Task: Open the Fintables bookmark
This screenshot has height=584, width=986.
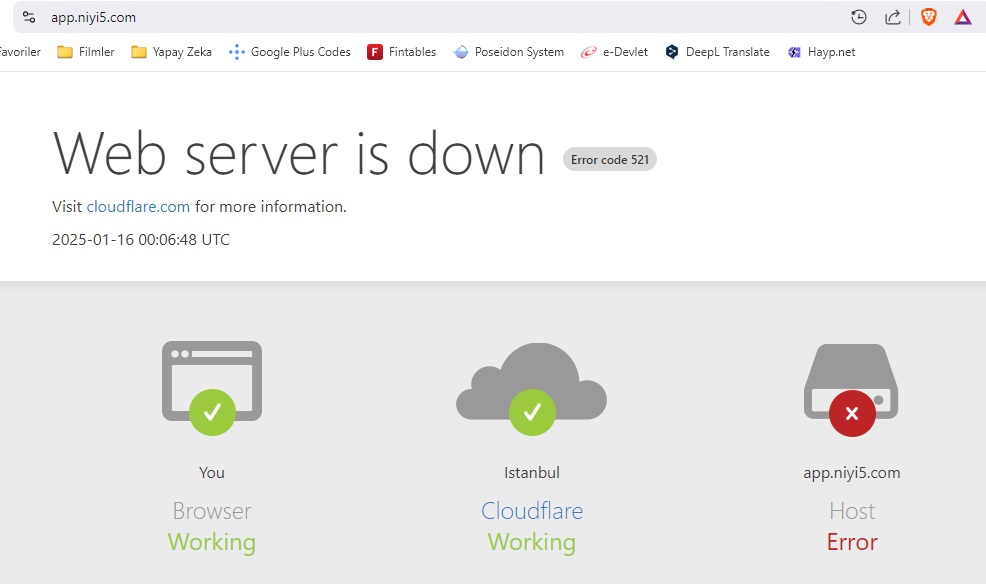Action: pyautogui.click(x=401, y=52)
